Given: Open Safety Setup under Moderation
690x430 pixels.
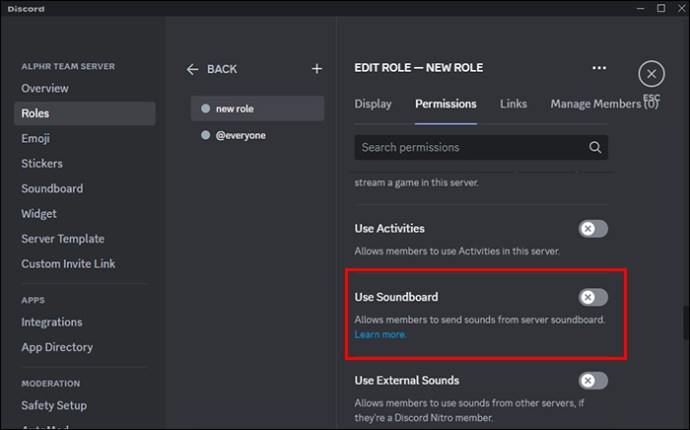Looking at the screenshot, I should [54, 405].
